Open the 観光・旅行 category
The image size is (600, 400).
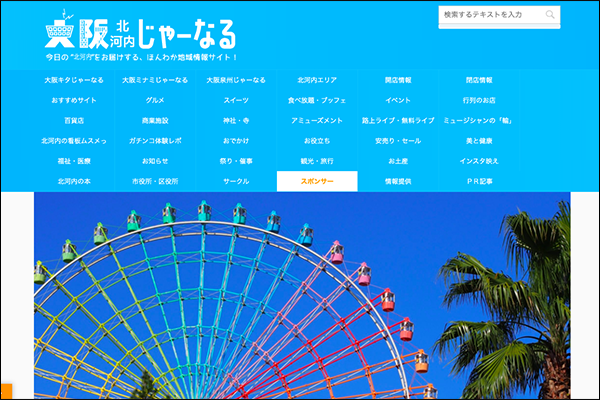(317, 161)
